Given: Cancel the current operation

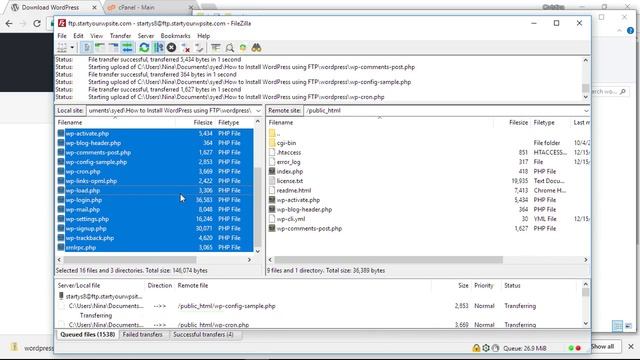Looking at the screenshot, I should [x=171, y=48].
